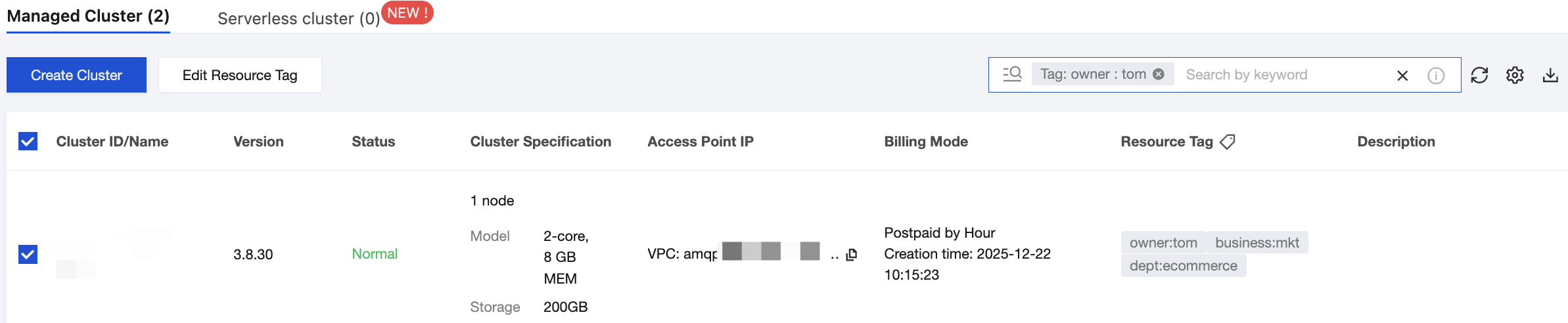Copy the VPC access point address

coord(852,255)
